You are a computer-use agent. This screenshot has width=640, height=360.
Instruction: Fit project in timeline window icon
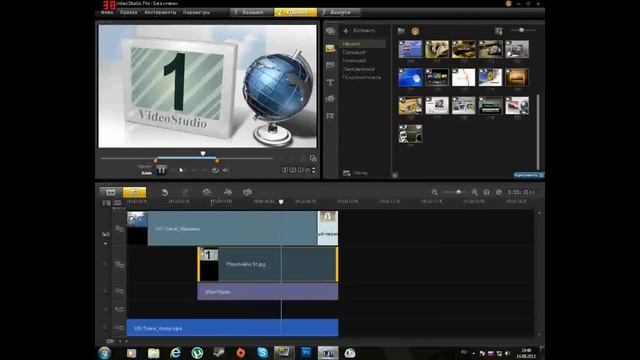pyautogui.click(x=487, y=192)
